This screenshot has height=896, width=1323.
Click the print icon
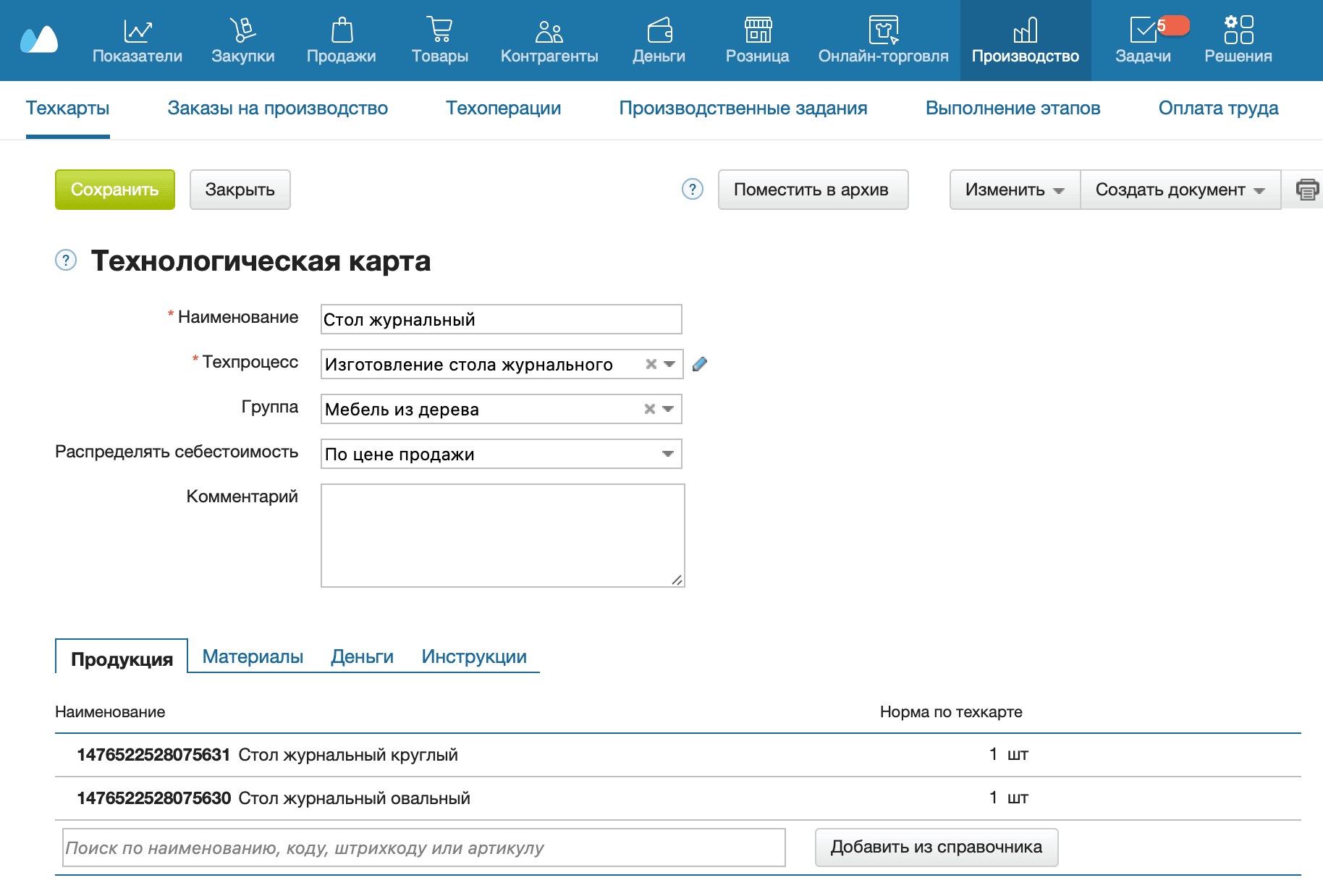[x=1306, y=190]
